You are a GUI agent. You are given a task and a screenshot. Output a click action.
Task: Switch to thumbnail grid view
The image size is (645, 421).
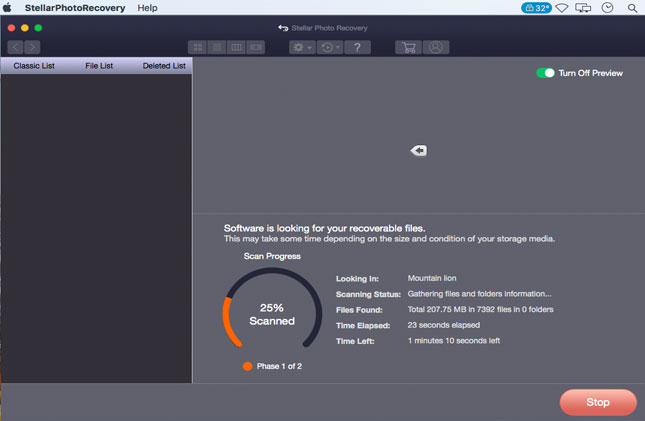pos(197,47)
